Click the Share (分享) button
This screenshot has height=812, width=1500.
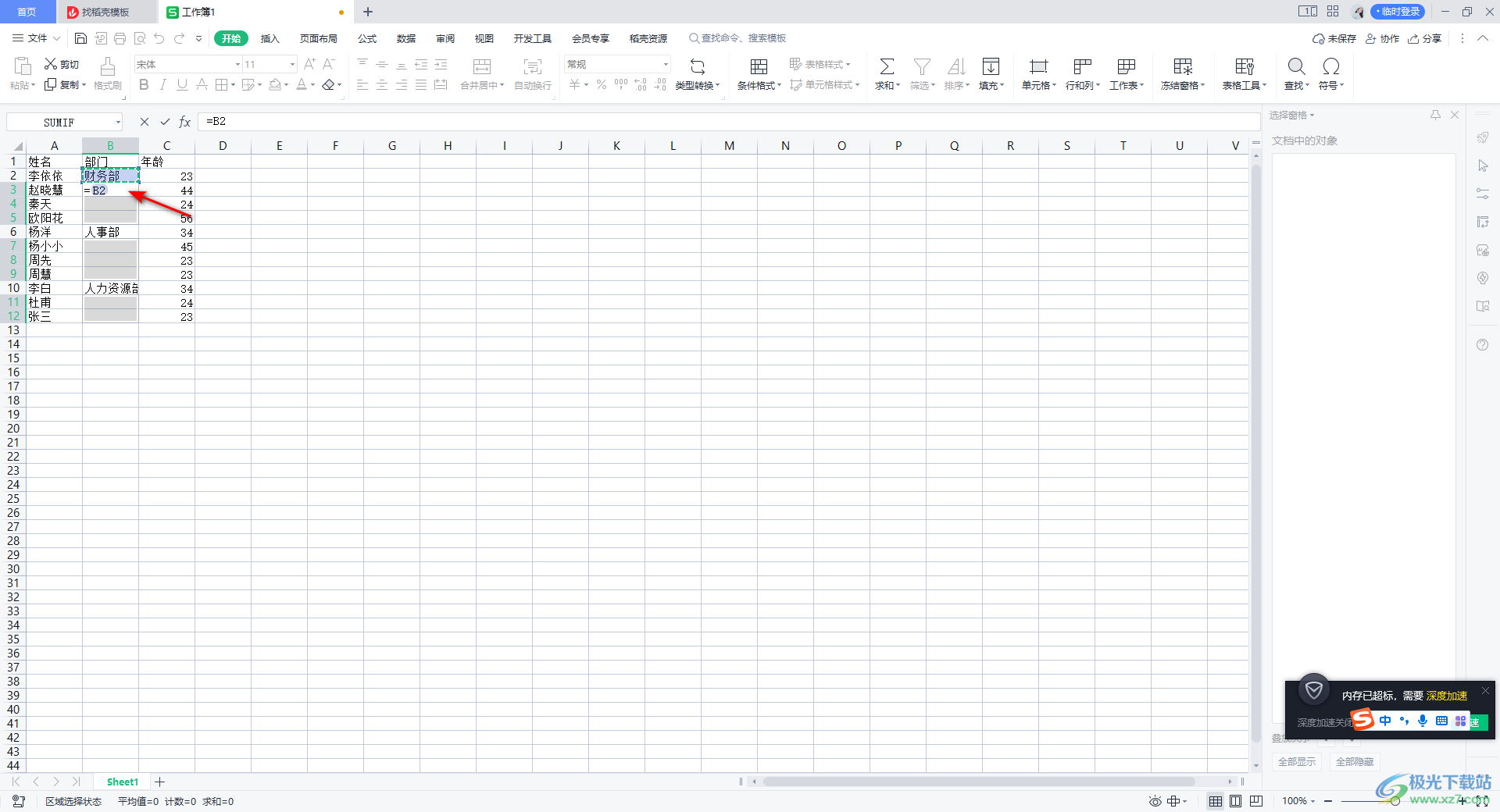coord(1424,38)
